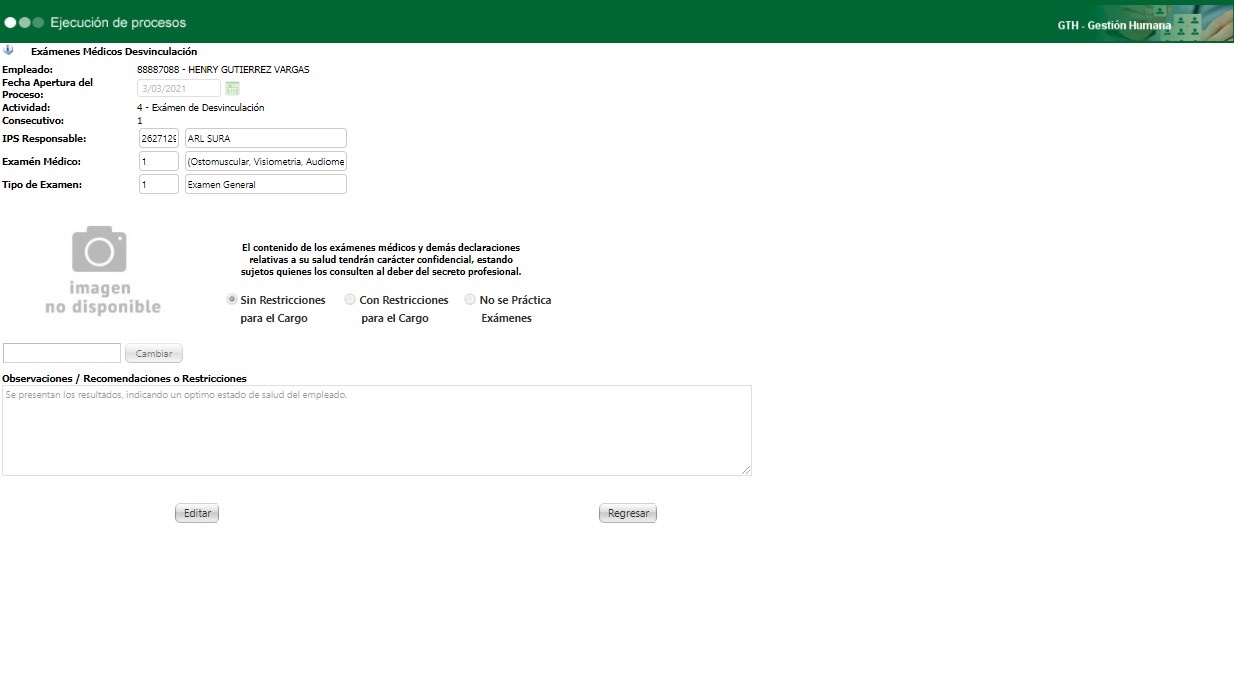Viewport: 1234px width, 698px height.
Task: Click the Fecha Apertura date field
Action: (179, 88)
